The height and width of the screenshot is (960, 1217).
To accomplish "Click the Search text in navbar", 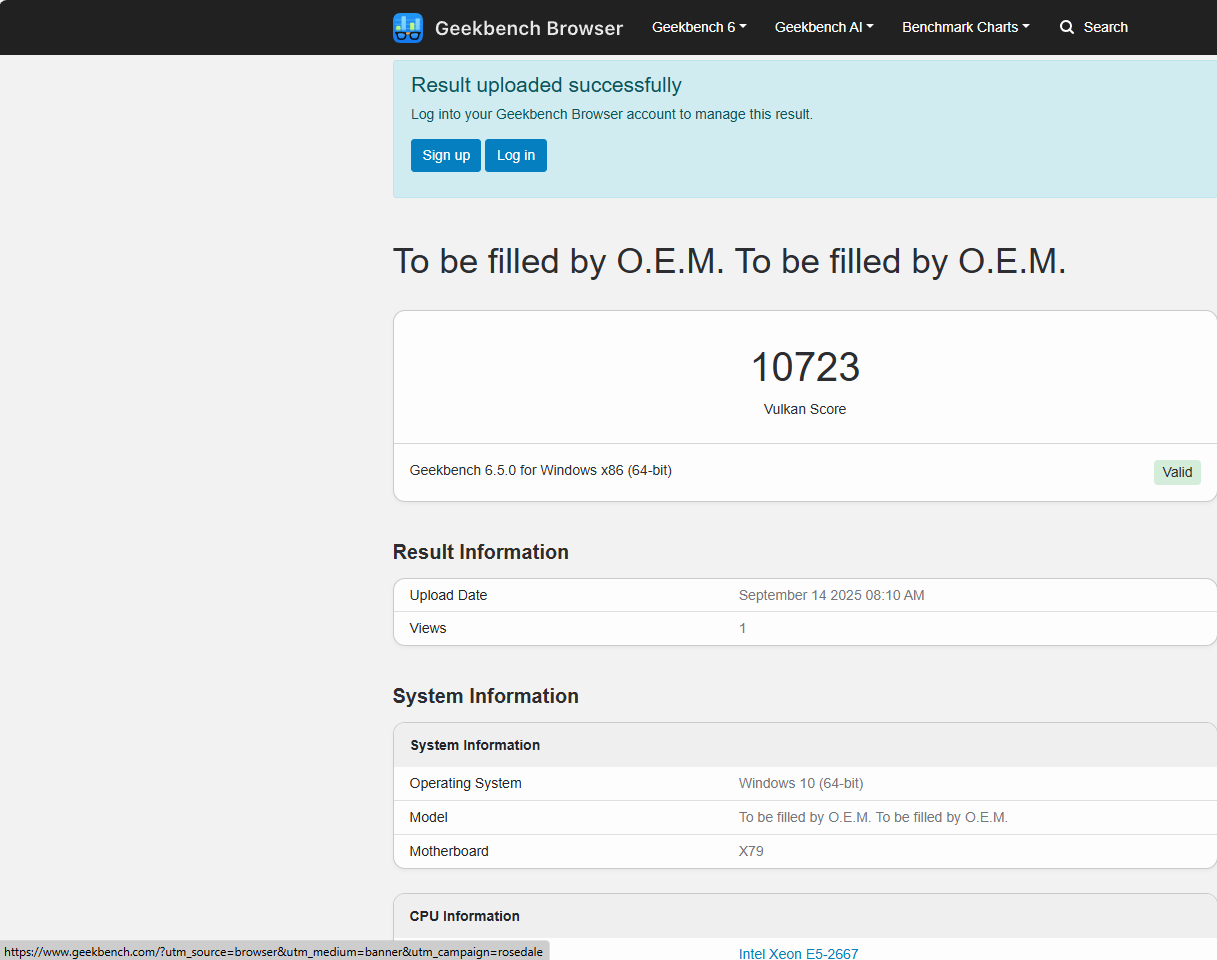I will pyautogui.click(x=1106, y=27).
